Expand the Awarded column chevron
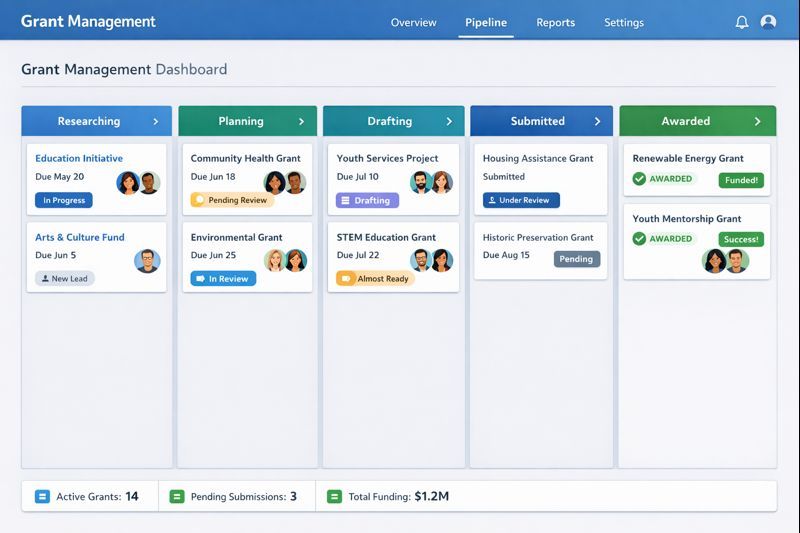 758,121
